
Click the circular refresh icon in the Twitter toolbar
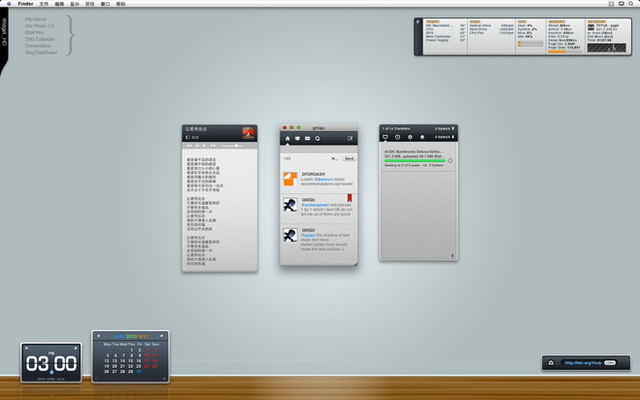click(318, 138)
